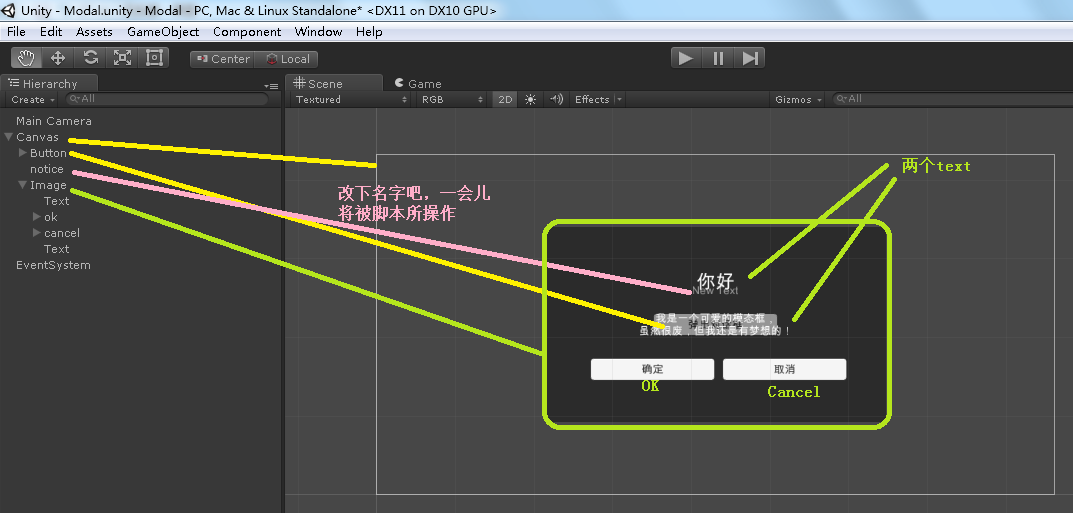Select Image object in Hierarchy
The image size is (1073, 513).
click(48, 185)
